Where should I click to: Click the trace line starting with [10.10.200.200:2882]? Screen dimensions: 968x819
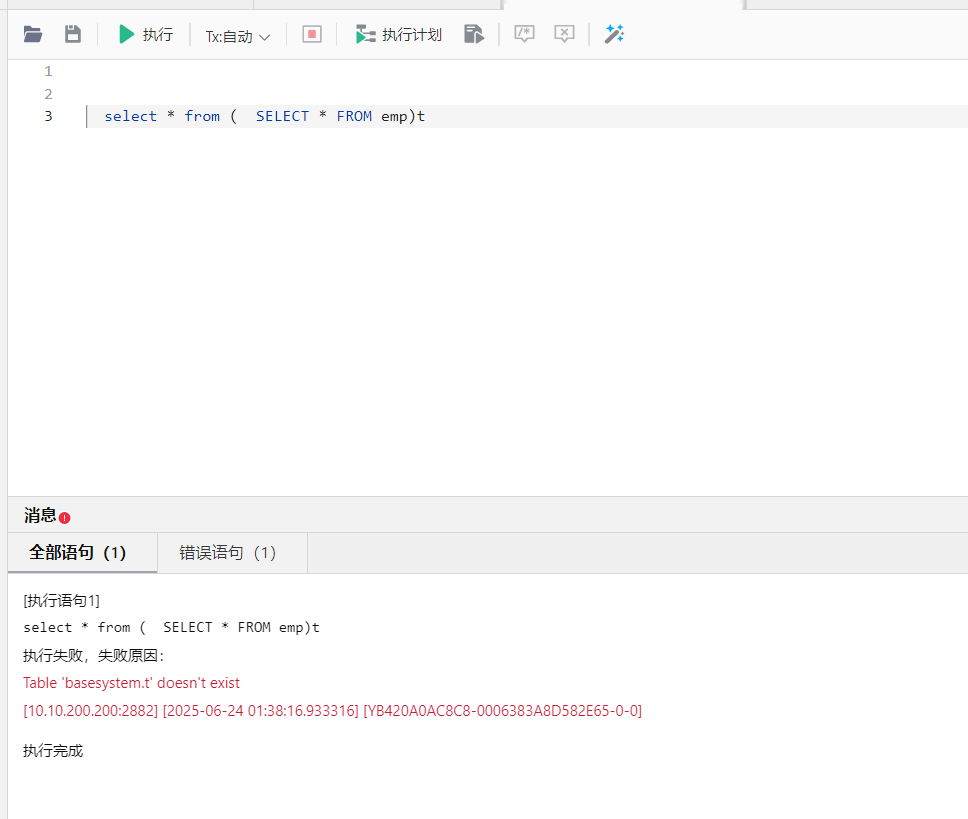coord(333,710)
